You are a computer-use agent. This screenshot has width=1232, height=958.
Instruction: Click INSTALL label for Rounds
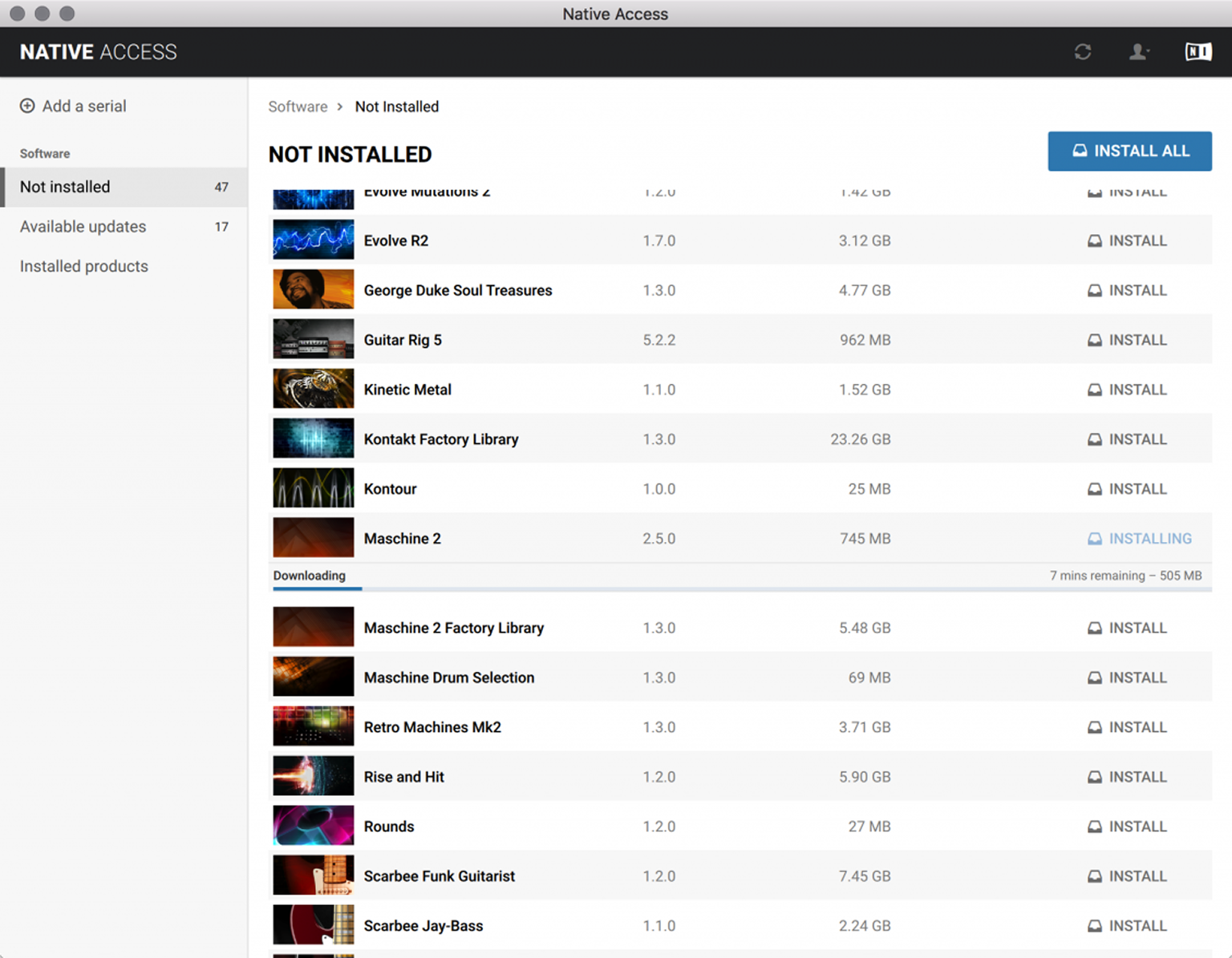tap(1137, 827)
